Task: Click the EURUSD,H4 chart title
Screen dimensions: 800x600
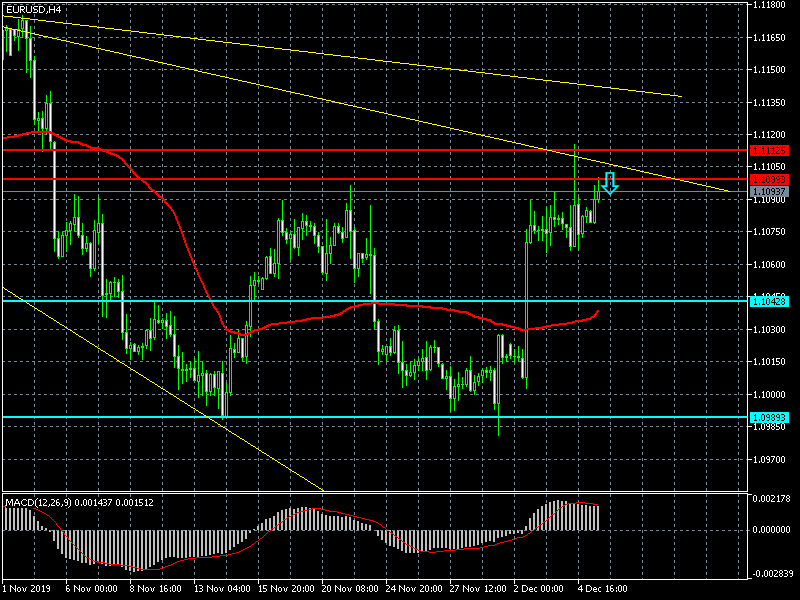Action: coord(33,9)
